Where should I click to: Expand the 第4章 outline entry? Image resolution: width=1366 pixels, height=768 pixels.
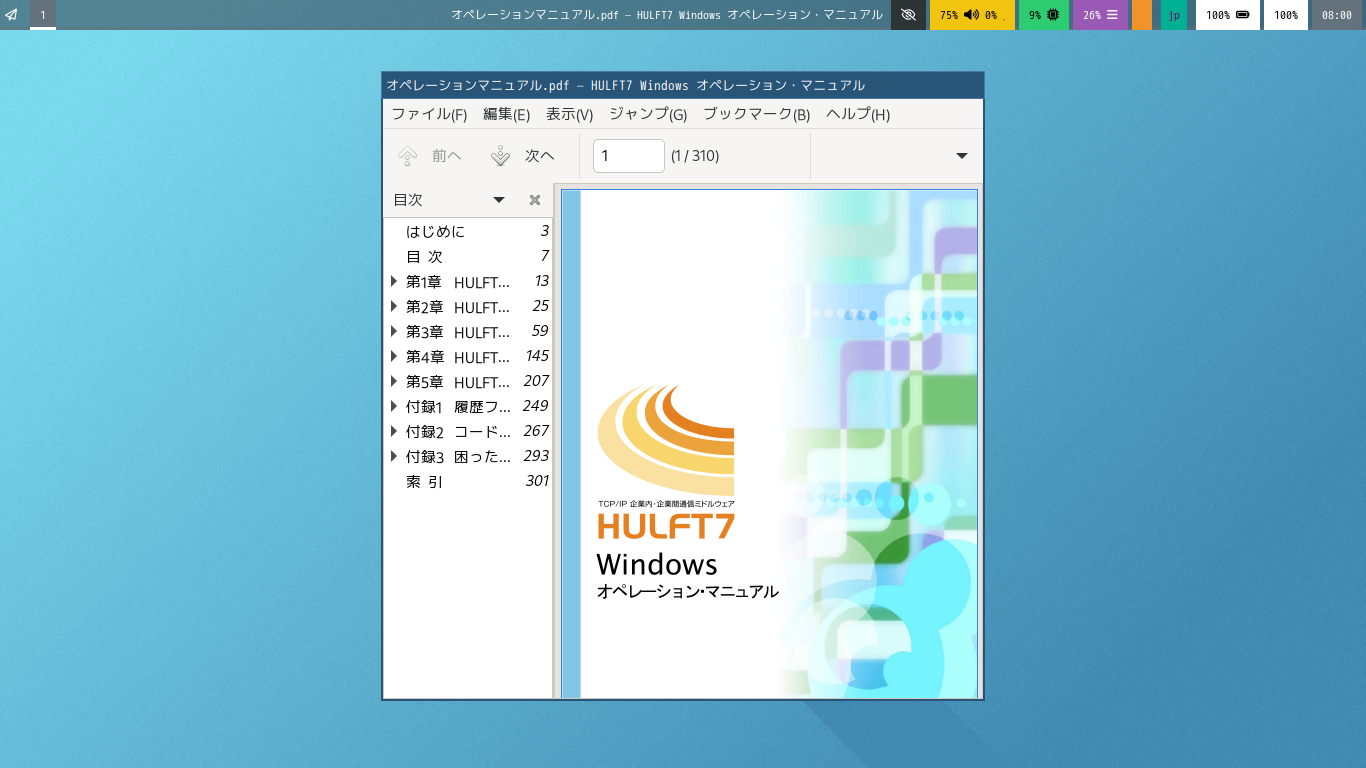pyautogui.click(x=394, y=356)
